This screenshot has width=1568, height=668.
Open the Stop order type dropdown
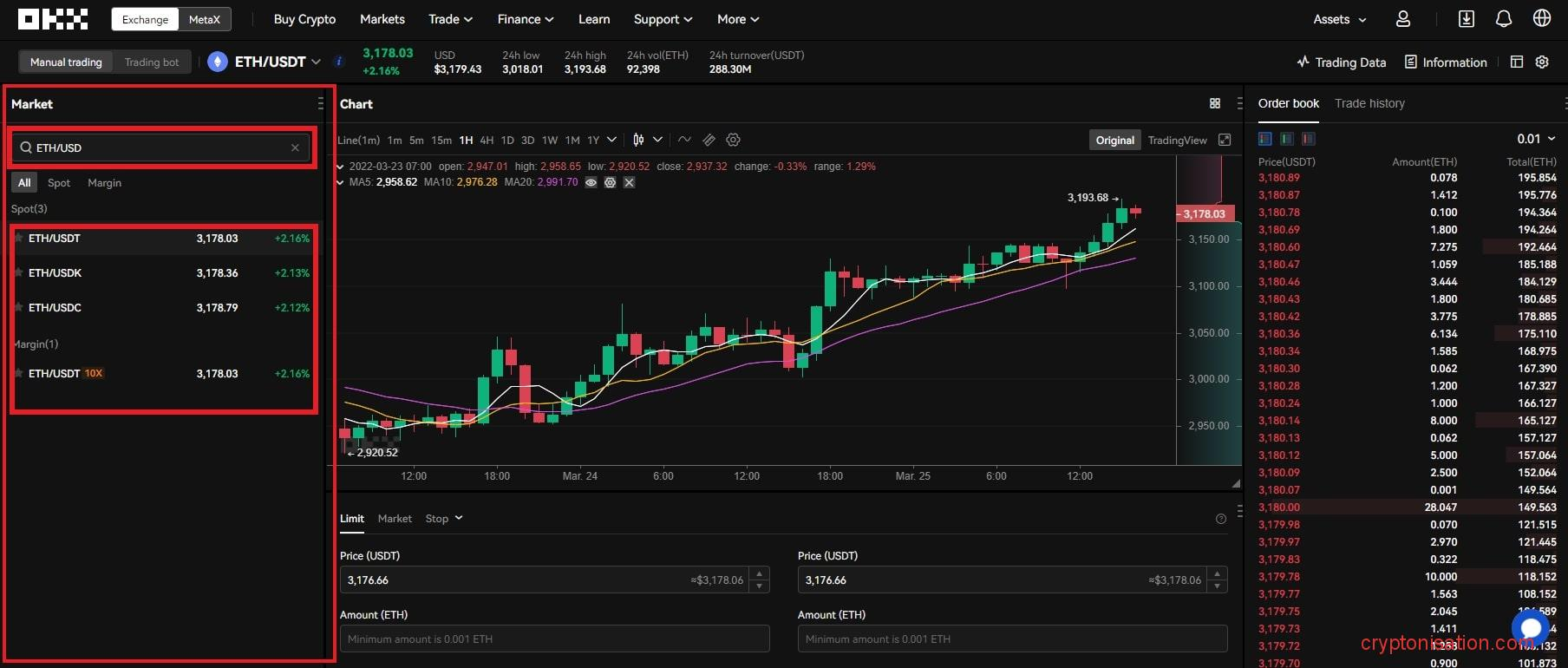click(444, 519)
